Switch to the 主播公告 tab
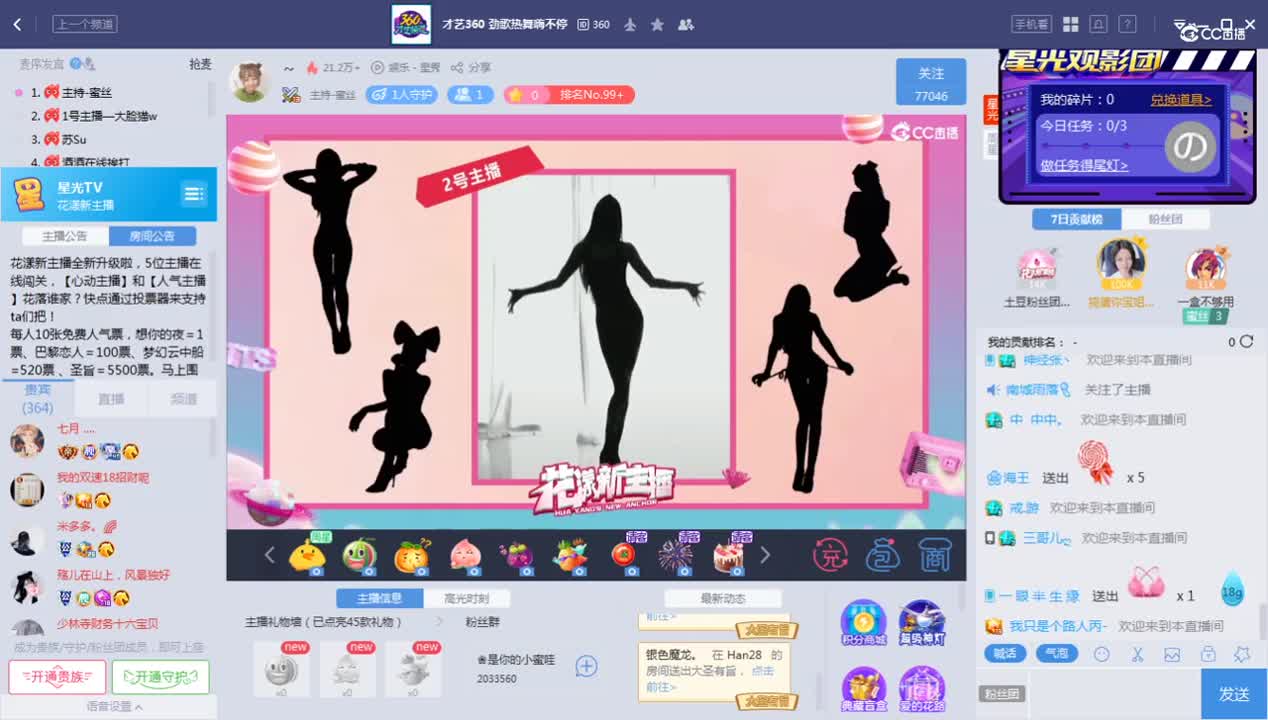This screenshot has height=720, width=1268. pos(65,236)
